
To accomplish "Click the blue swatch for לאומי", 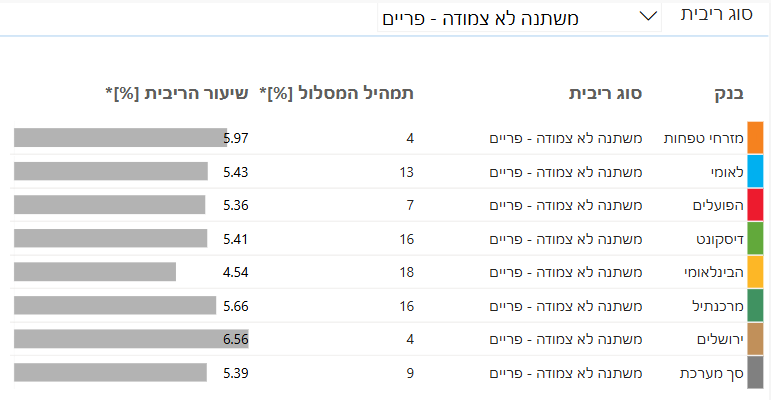I will coord(755,171).
